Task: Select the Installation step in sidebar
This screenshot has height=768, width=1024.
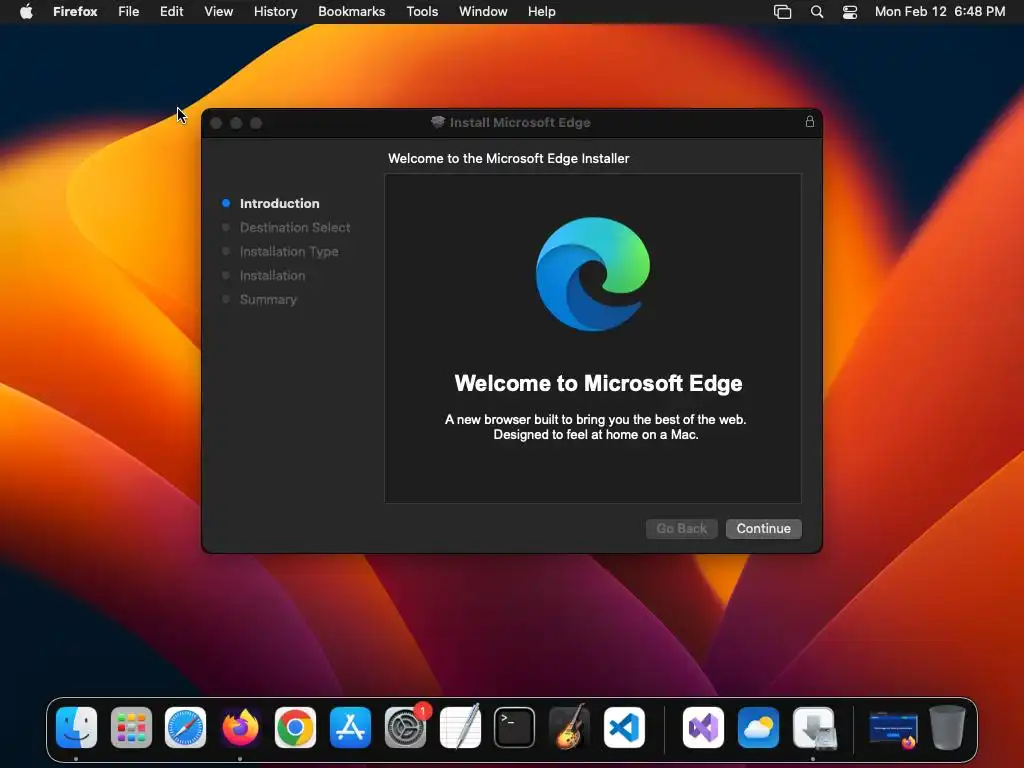Action: point(272,276)
